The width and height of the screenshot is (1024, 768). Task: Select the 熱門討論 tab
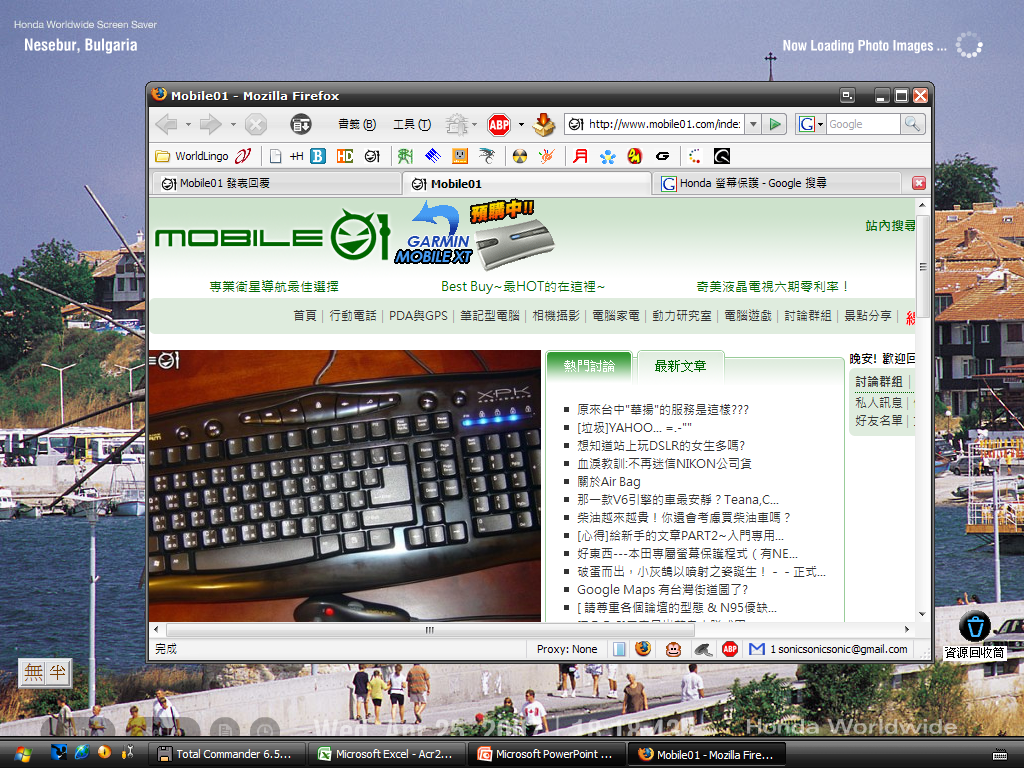pyautogui.click(x=589, y=366)
